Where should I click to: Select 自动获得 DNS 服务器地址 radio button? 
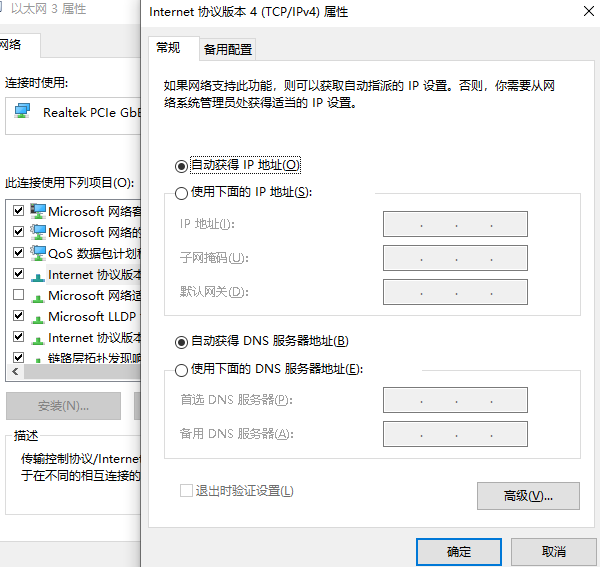pyautogui.click(x=181, y=341)
